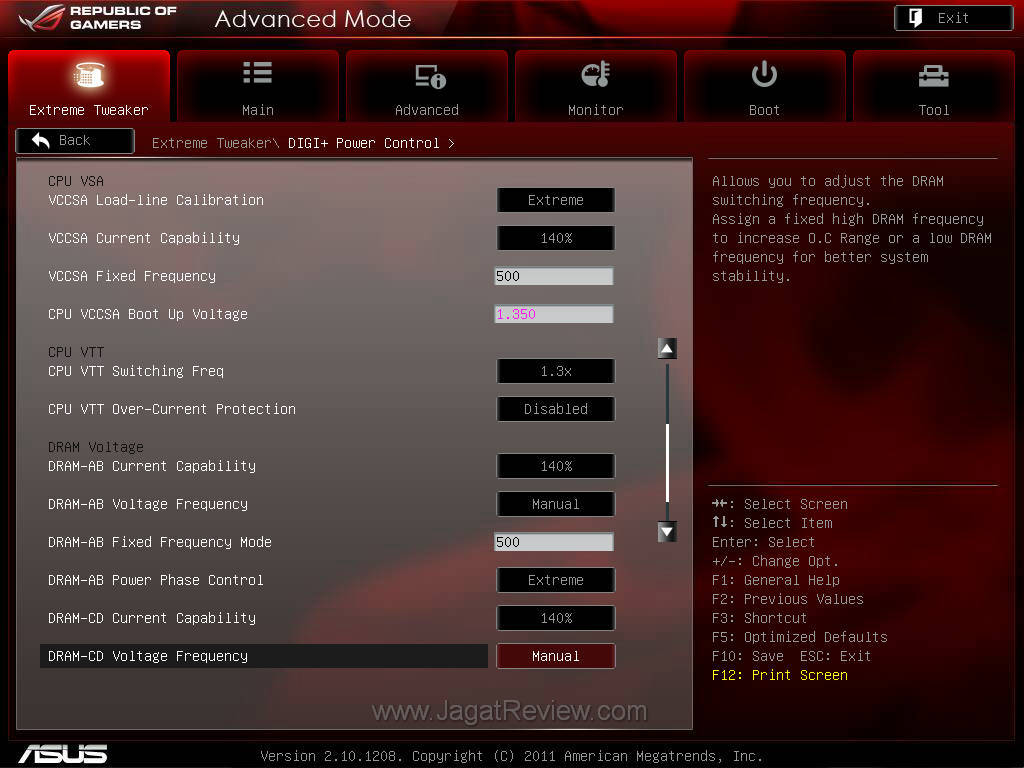This screenshot has height=768, width=1024.
Task: Click the Exit button
Action: (953, 18)
